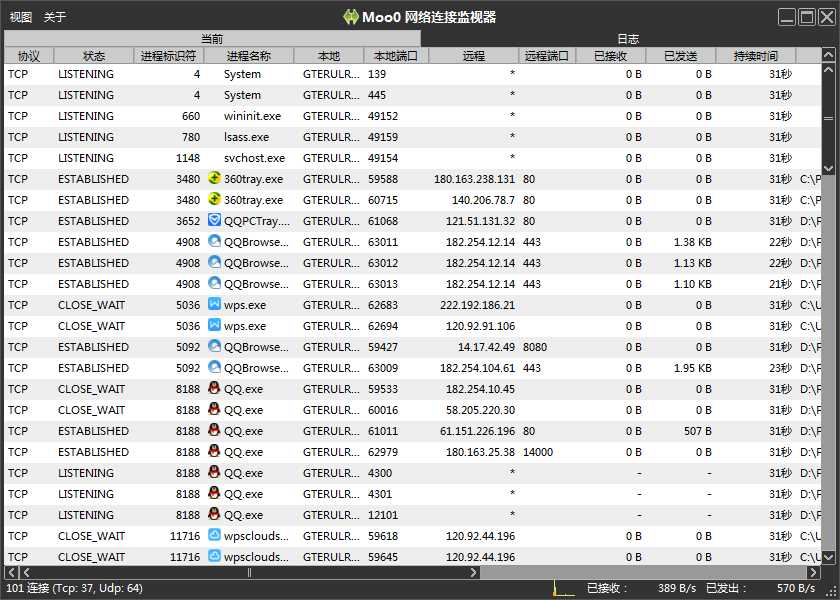Select System row with port 139
Image resolution: width=840 pixels, height=600 pixels.
tap(412, 74)
